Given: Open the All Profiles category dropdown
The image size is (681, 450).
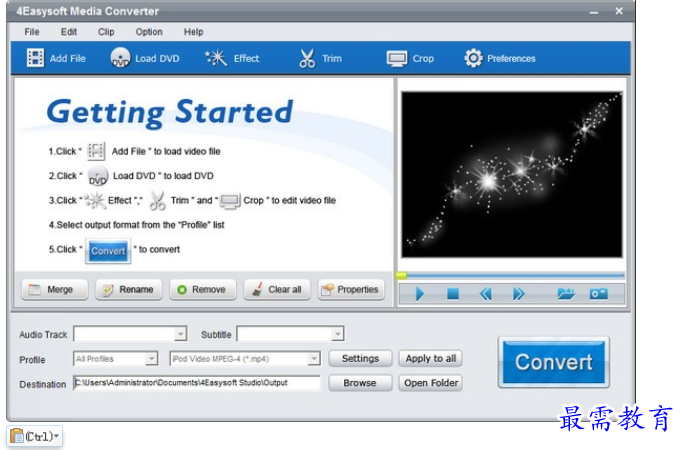Looking at the screenshot, I should pos(151,359).
